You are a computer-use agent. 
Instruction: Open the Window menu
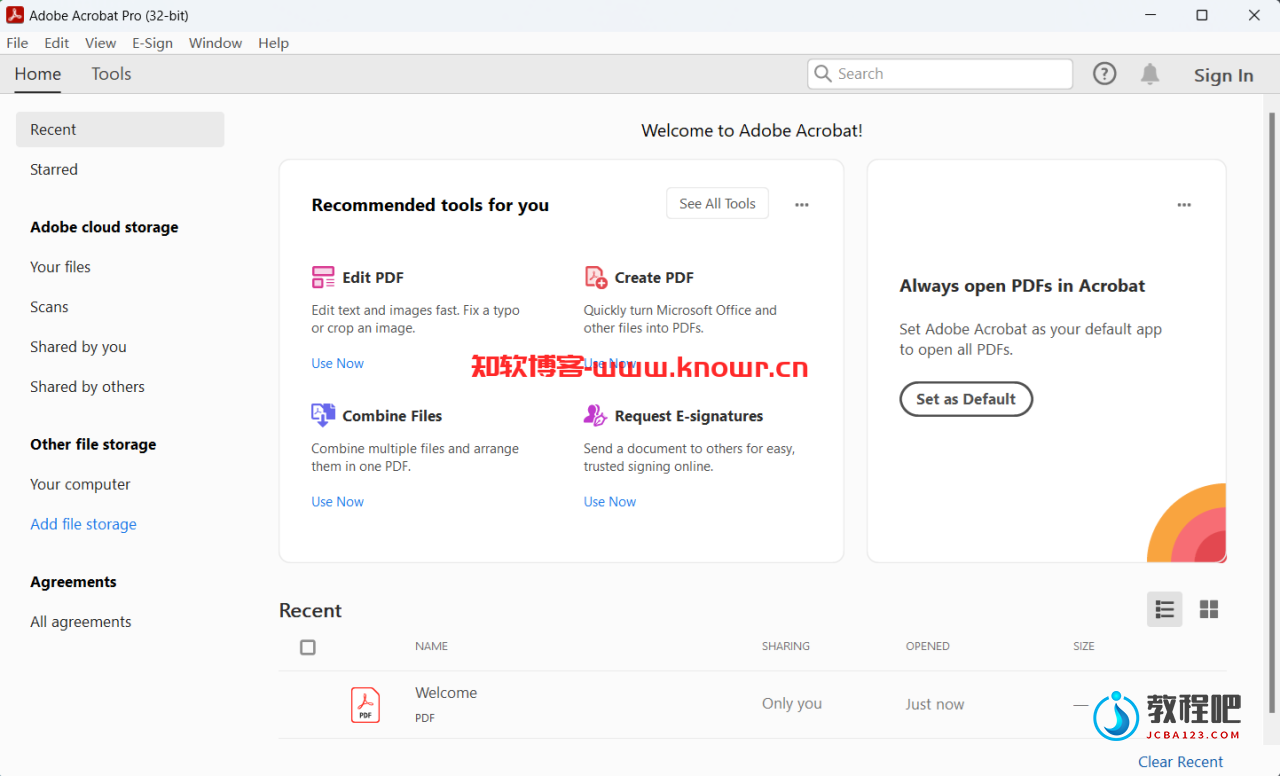(x=215, y=43)
